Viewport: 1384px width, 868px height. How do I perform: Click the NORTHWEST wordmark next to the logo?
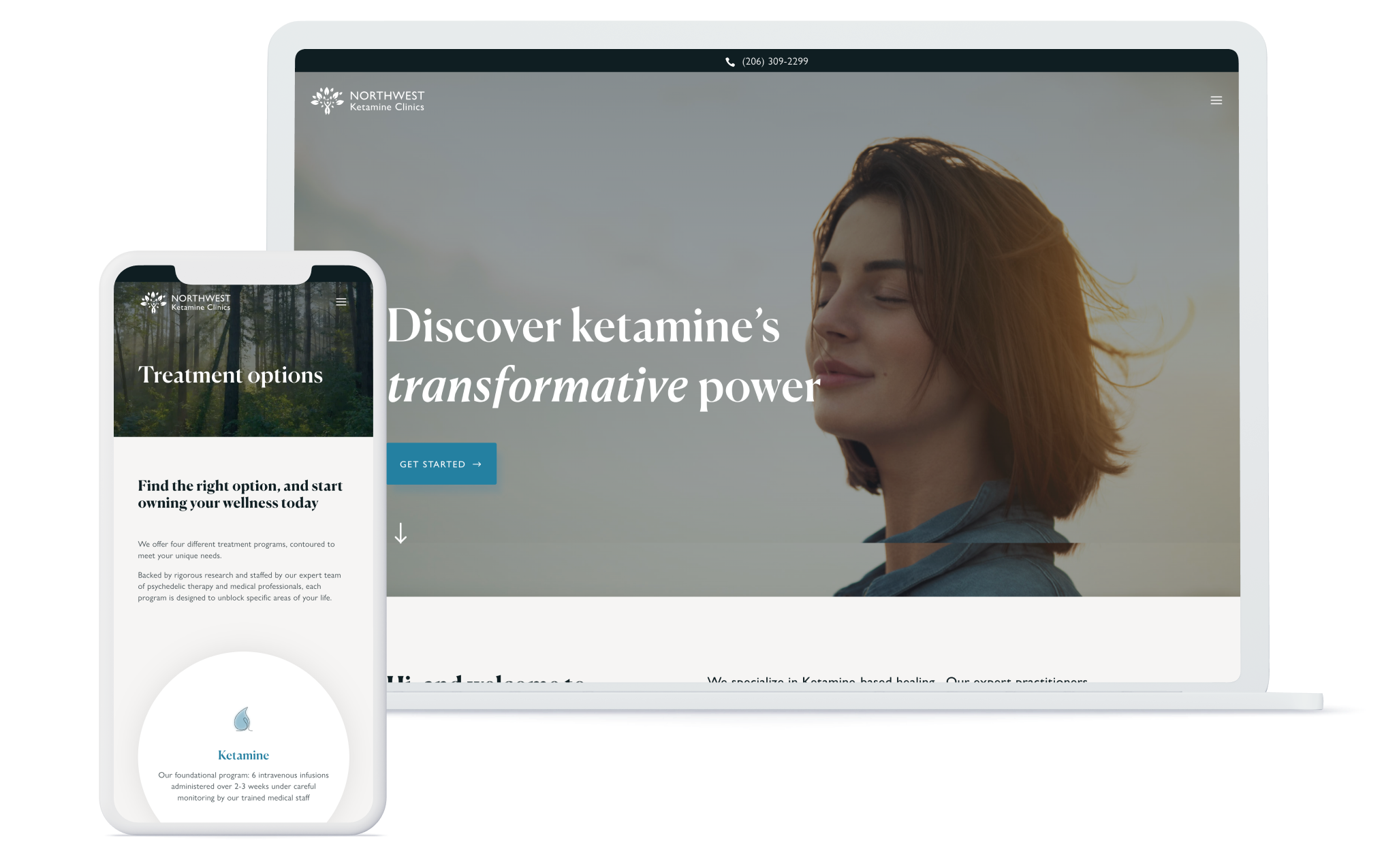click(386, 96)
